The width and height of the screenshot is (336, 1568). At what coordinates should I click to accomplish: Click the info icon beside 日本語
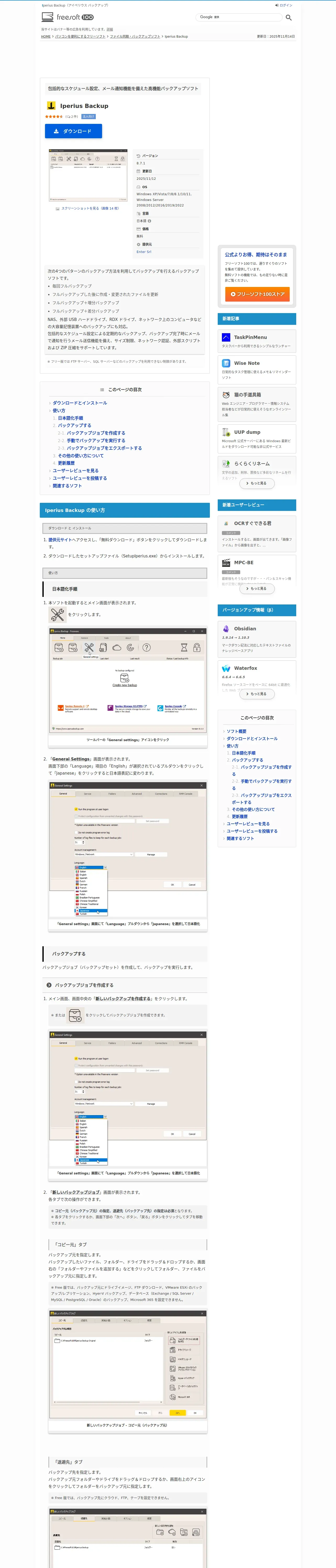(x=149, y=221)
